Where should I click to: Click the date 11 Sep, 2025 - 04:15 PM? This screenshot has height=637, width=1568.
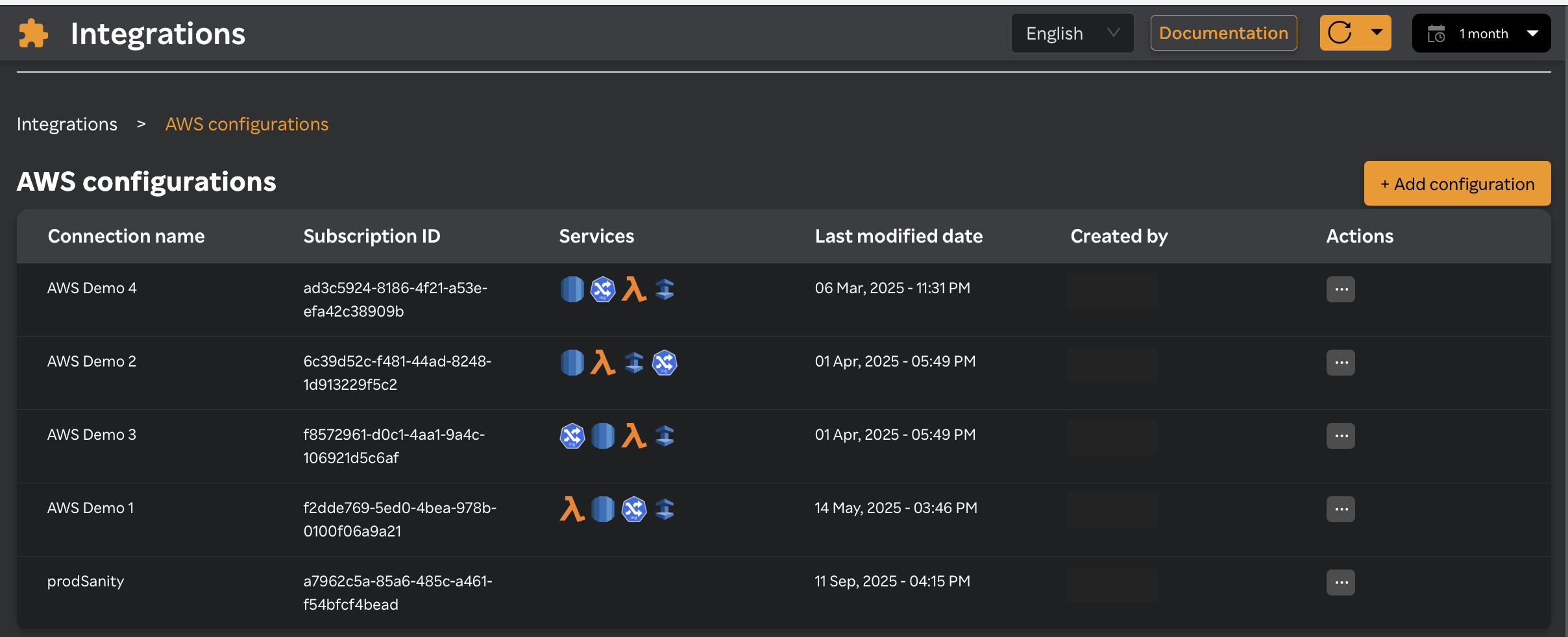pyautogui.click(x=892, y=581)
